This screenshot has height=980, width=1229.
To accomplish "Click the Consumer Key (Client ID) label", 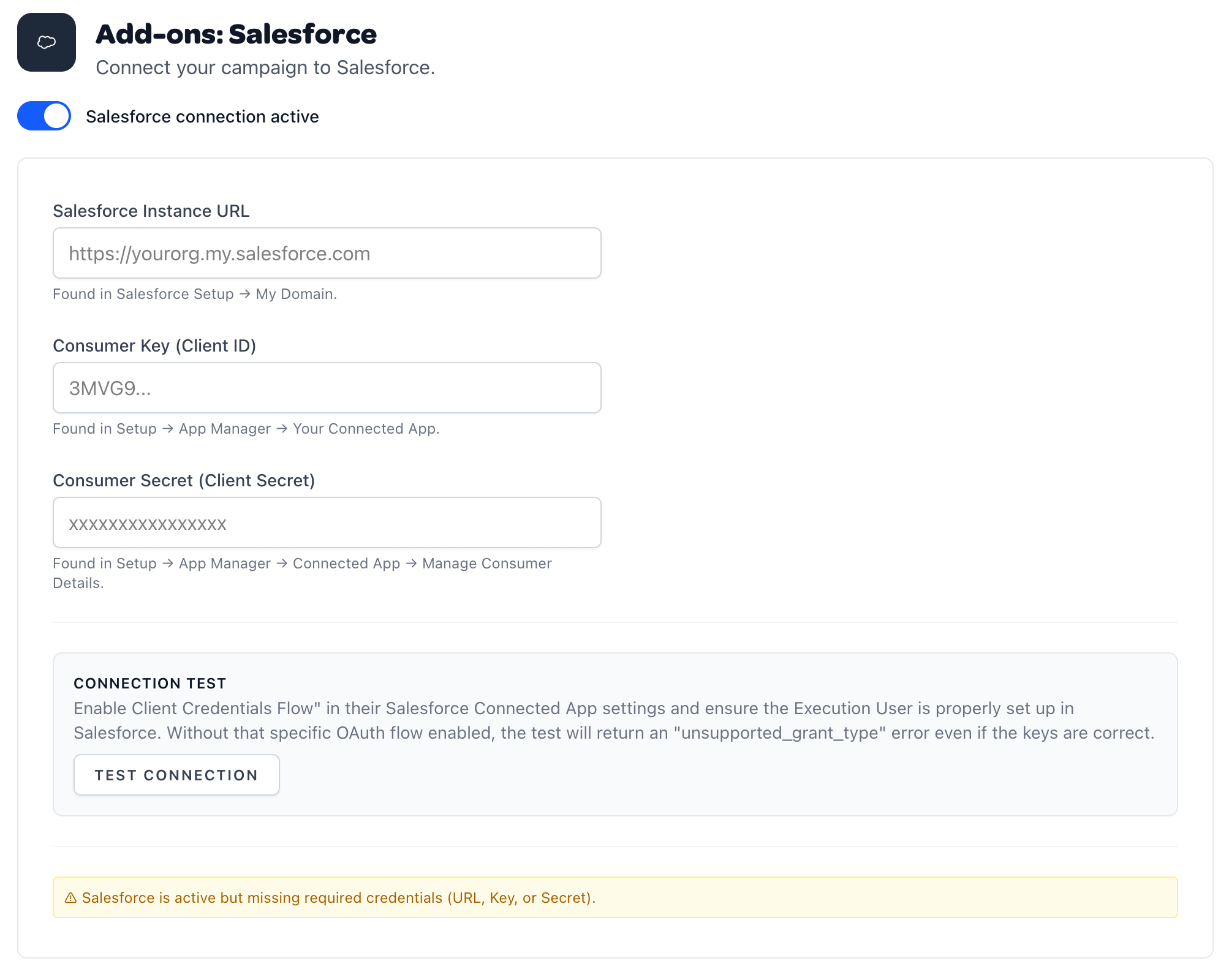I will pos(155,345).
